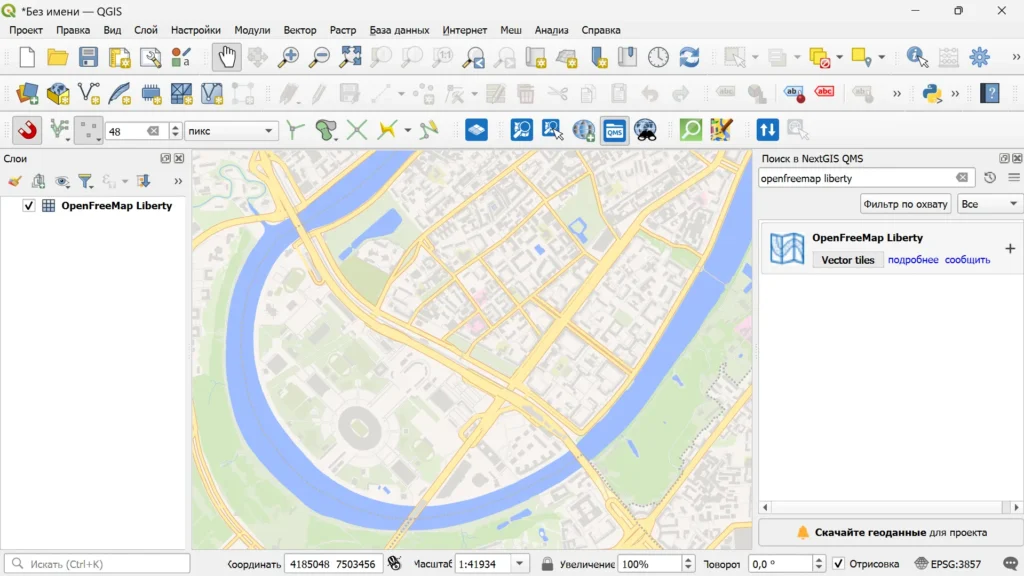Viewport: 1024px width, 576px height.
Task: Open the Проект menu
Action: [x=26, y=30]
